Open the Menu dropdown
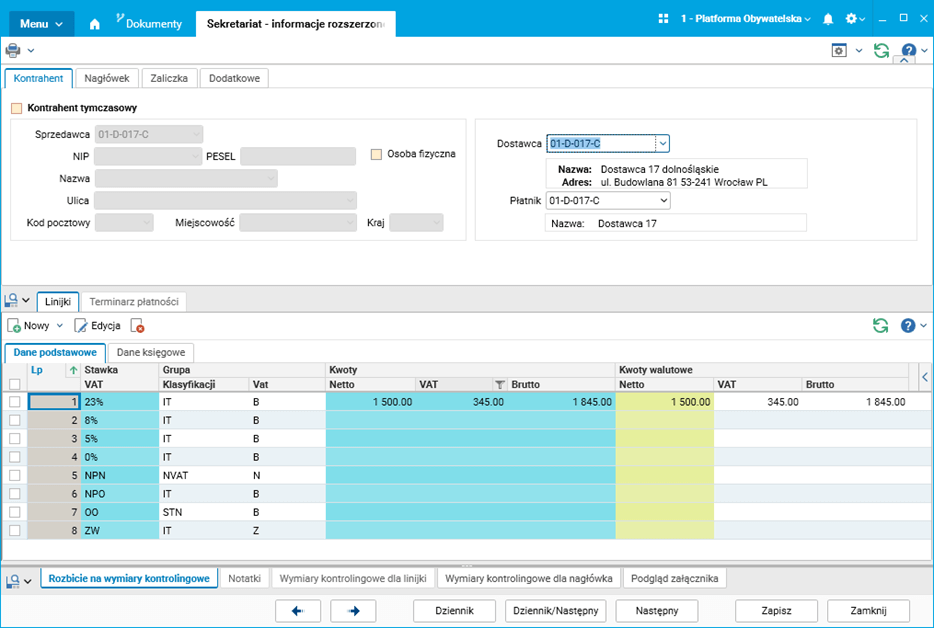Image resolution: width=934 pixels, height=628 pixels. (x=41, y=23)
